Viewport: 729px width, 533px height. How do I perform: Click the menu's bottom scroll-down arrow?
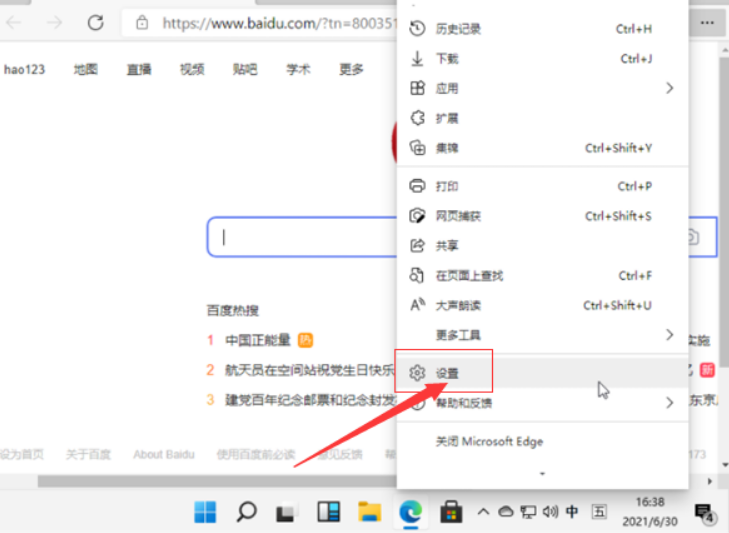(542, 474)
